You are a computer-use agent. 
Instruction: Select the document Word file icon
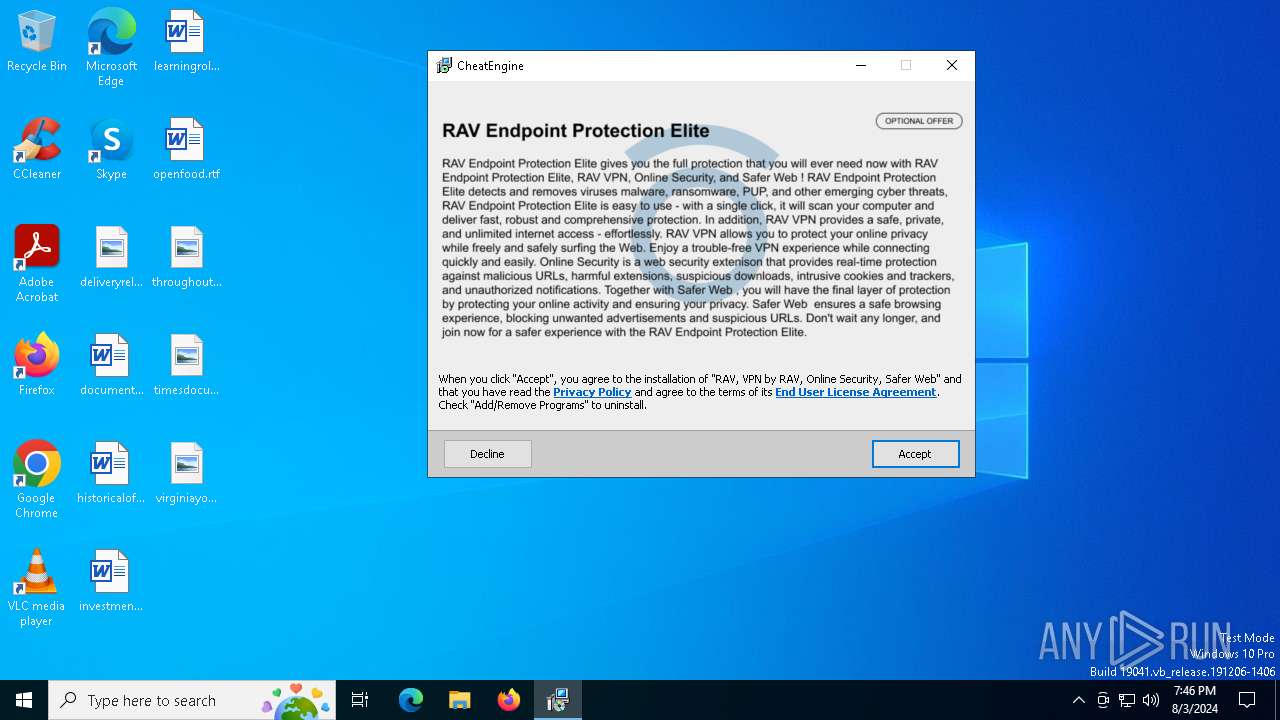click(x=111, y=366)
